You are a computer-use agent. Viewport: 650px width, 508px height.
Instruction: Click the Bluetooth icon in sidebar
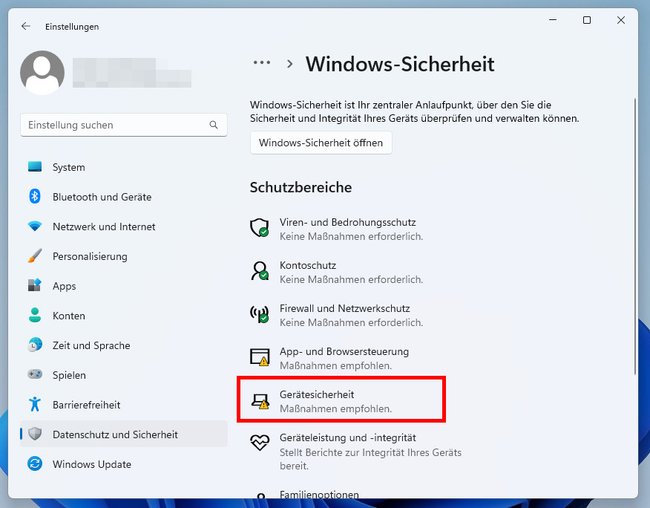point(35,196)
